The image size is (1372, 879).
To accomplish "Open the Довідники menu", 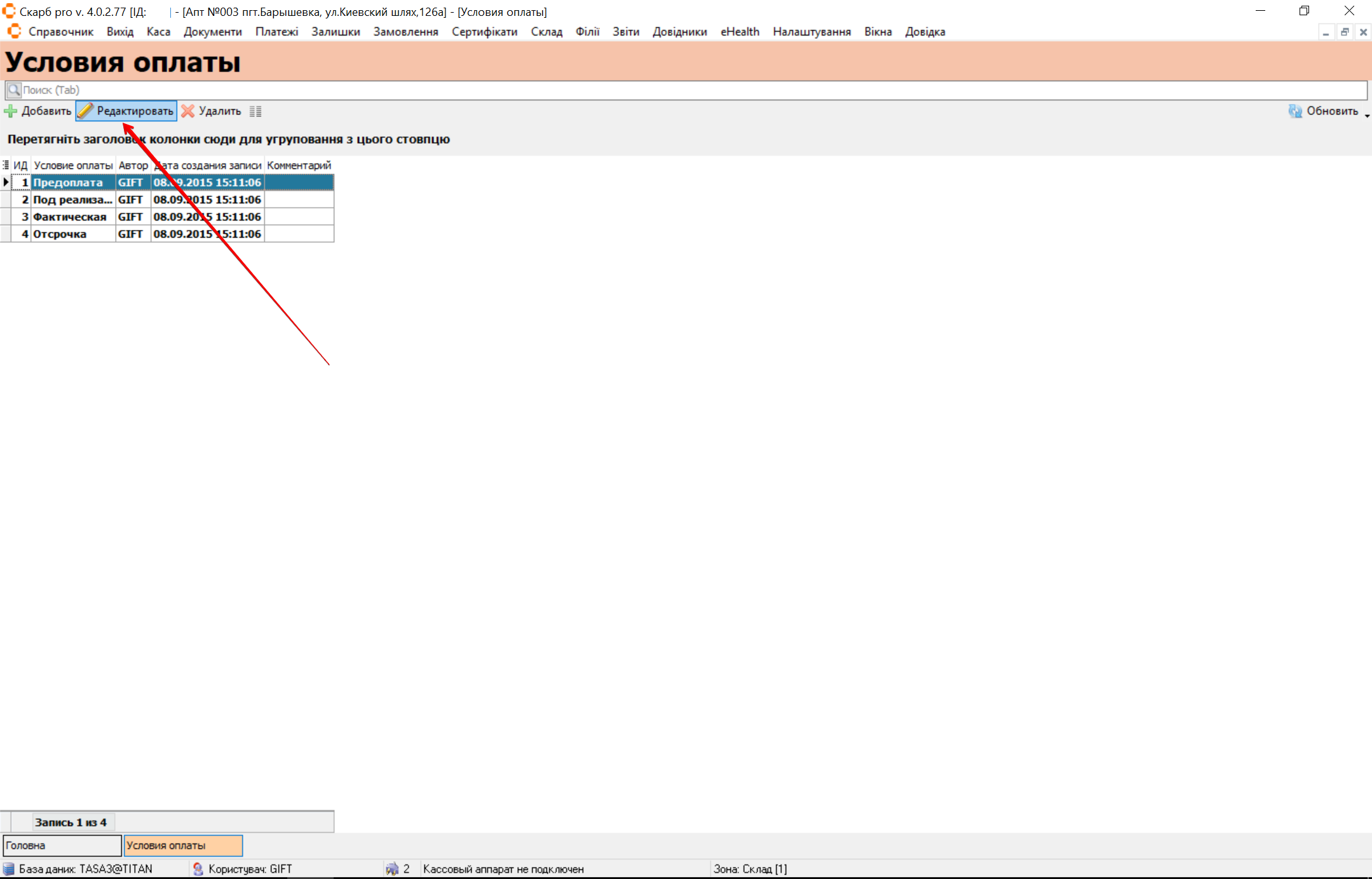I will coord(679,32).
